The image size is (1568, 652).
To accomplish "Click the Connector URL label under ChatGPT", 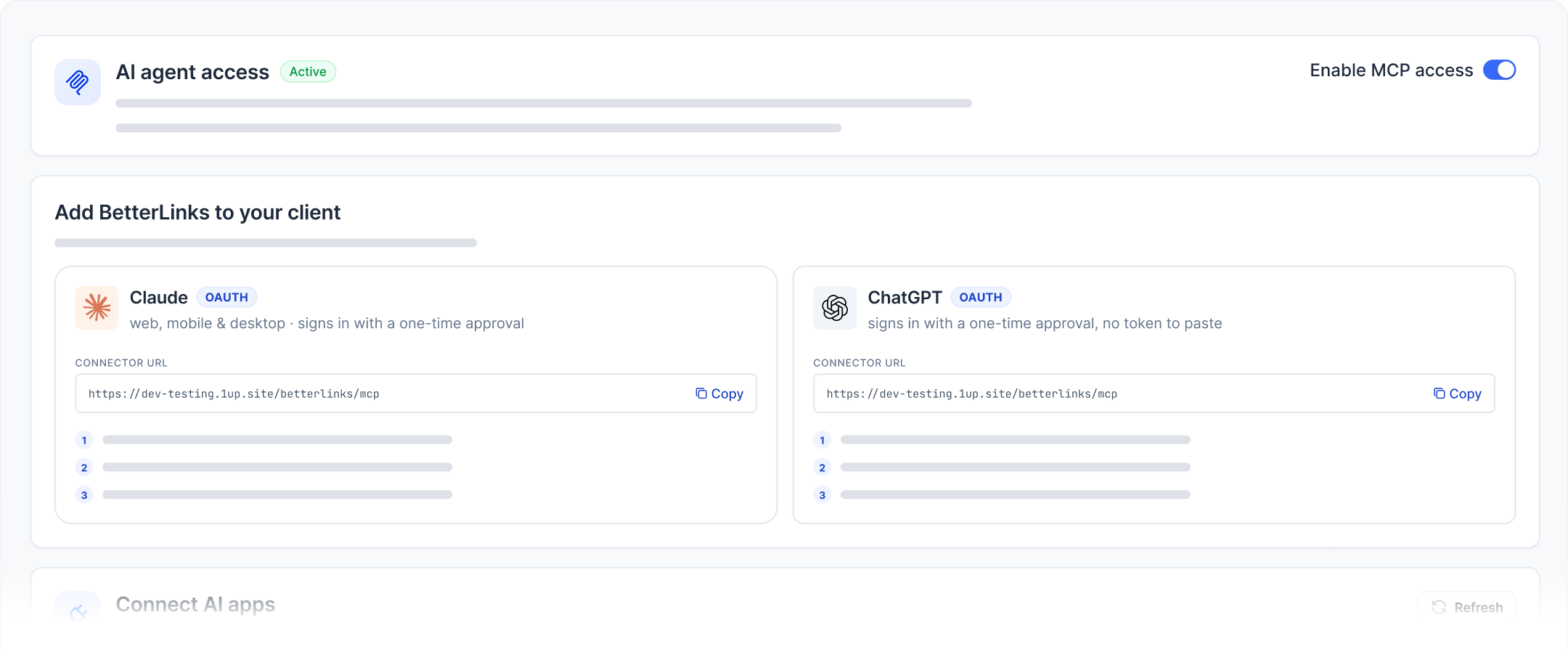I will click(859, 363).
